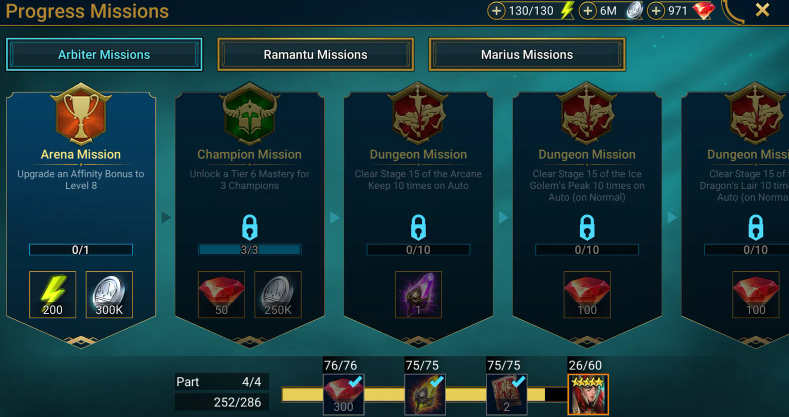Click the lock on Arcane Keep Dungeon Mission
Viewport: 789px width, 417px height.
coord(418,227)
